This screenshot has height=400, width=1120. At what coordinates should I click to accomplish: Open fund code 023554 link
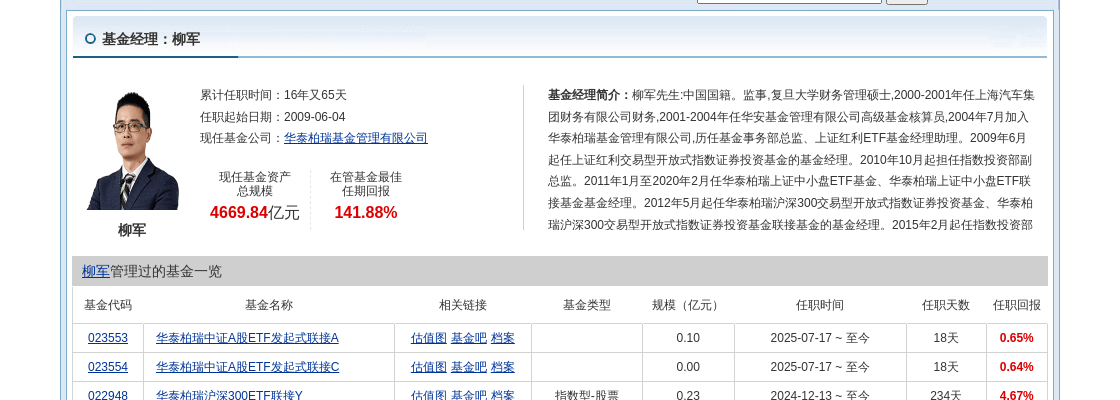click(108, 367)
